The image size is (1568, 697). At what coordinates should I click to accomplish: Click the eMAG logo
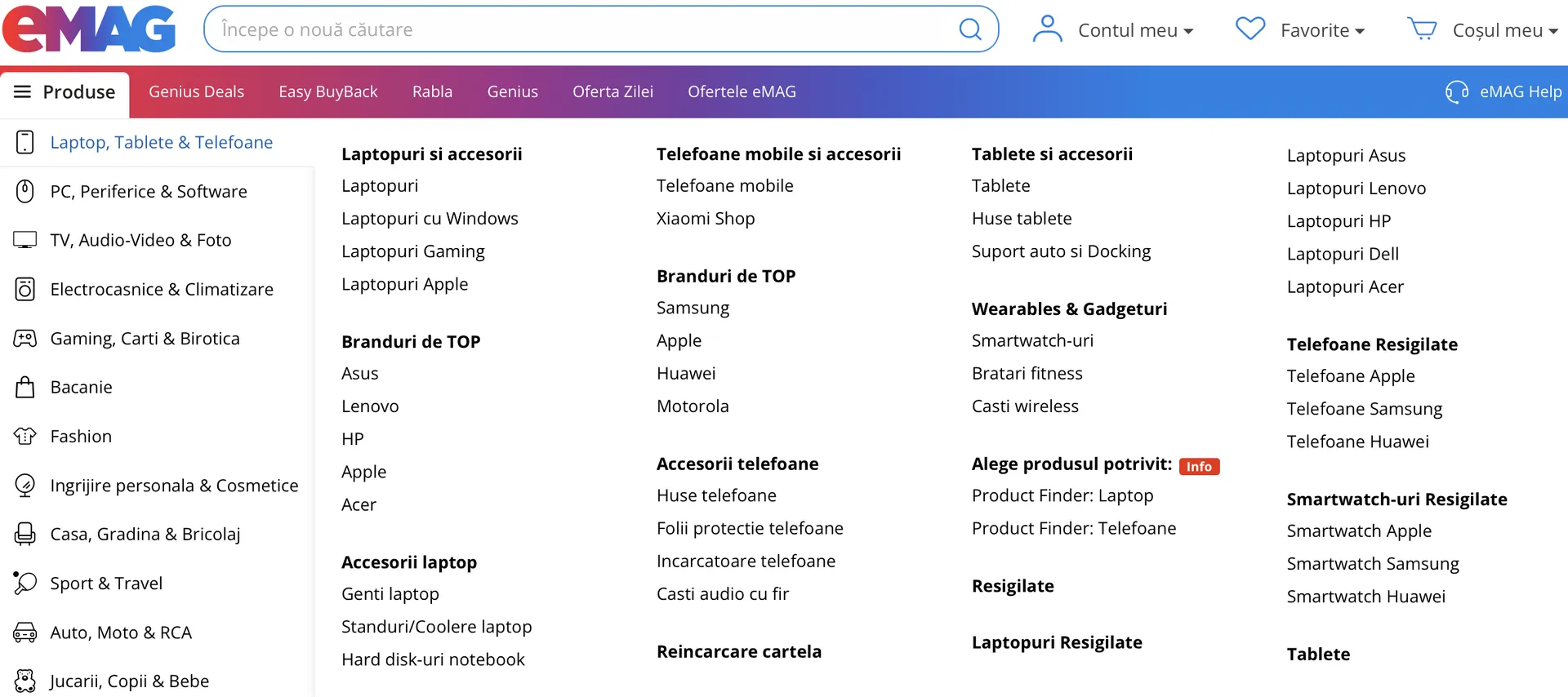point(89,29)
